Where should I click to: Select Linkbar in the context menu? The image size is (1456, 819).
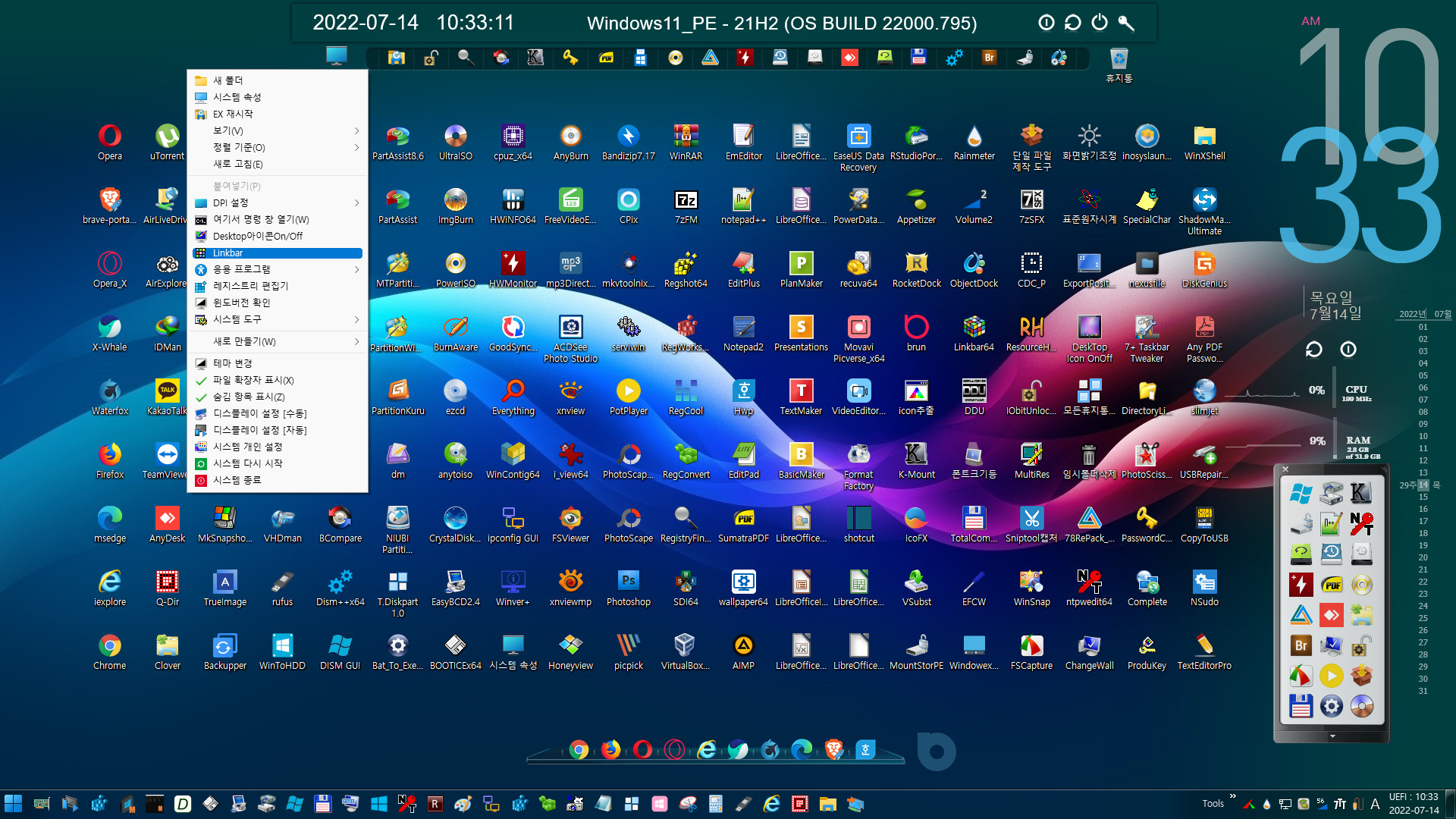point(278,253)
